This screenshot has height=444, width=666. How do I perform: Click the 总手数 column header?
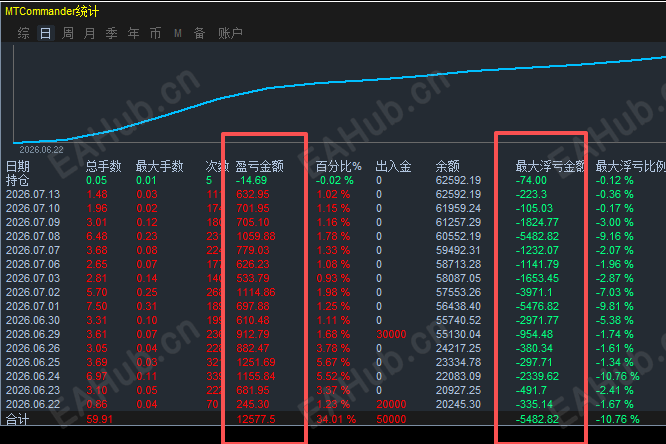click(x=103, y=166)
